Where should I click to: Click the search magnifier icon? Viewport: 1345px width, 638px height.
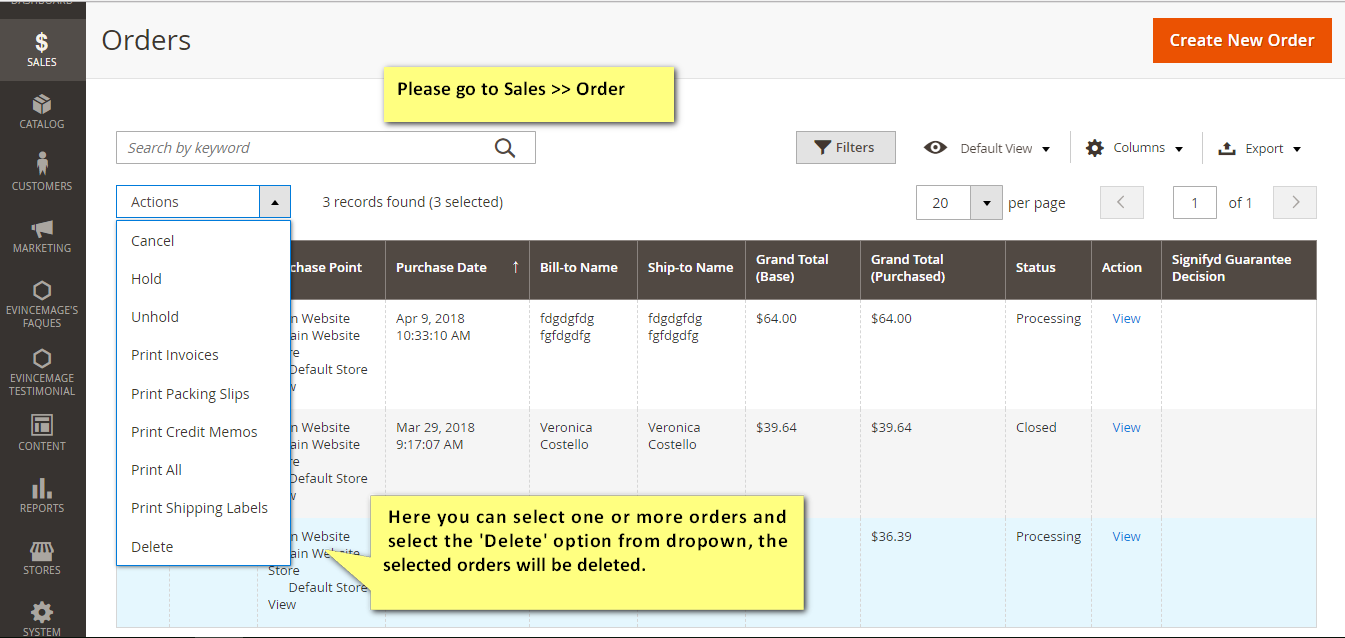pyautogui.click(x=505, y=148)
